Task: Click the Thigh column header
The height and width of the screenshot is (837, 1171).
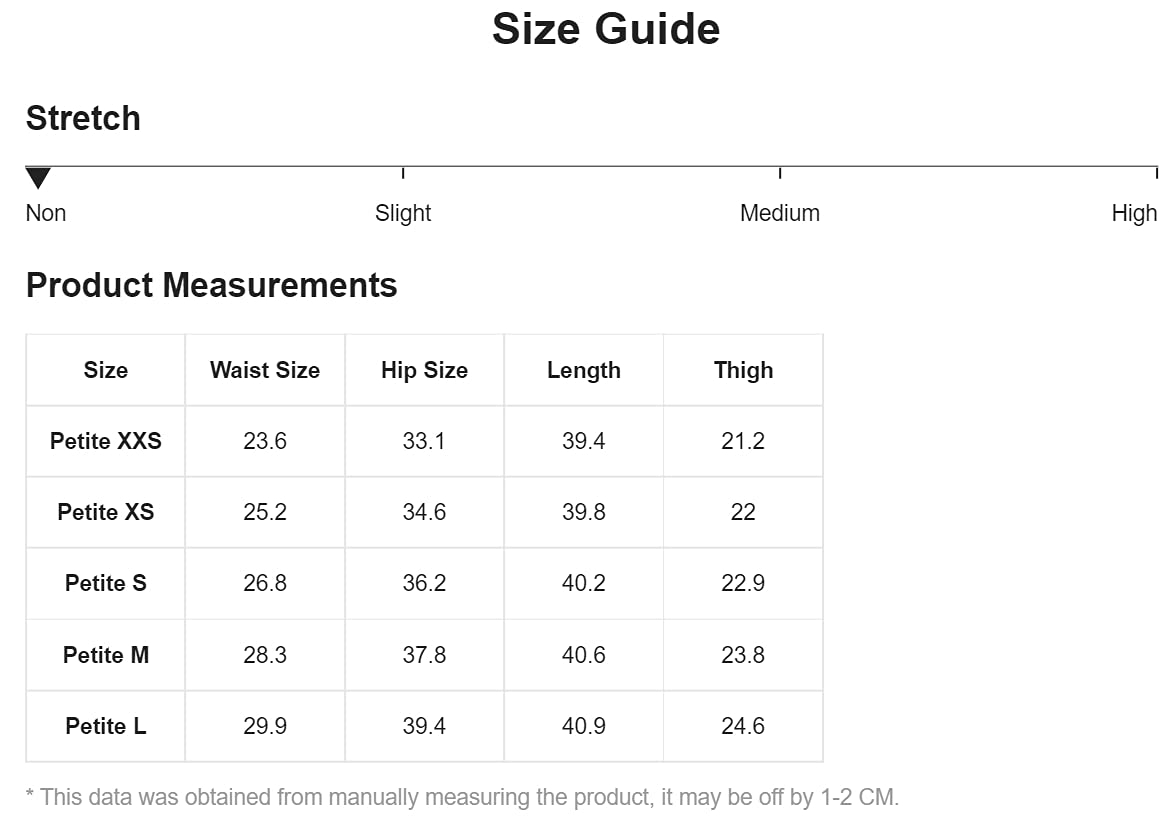Action: click(743, 370)
